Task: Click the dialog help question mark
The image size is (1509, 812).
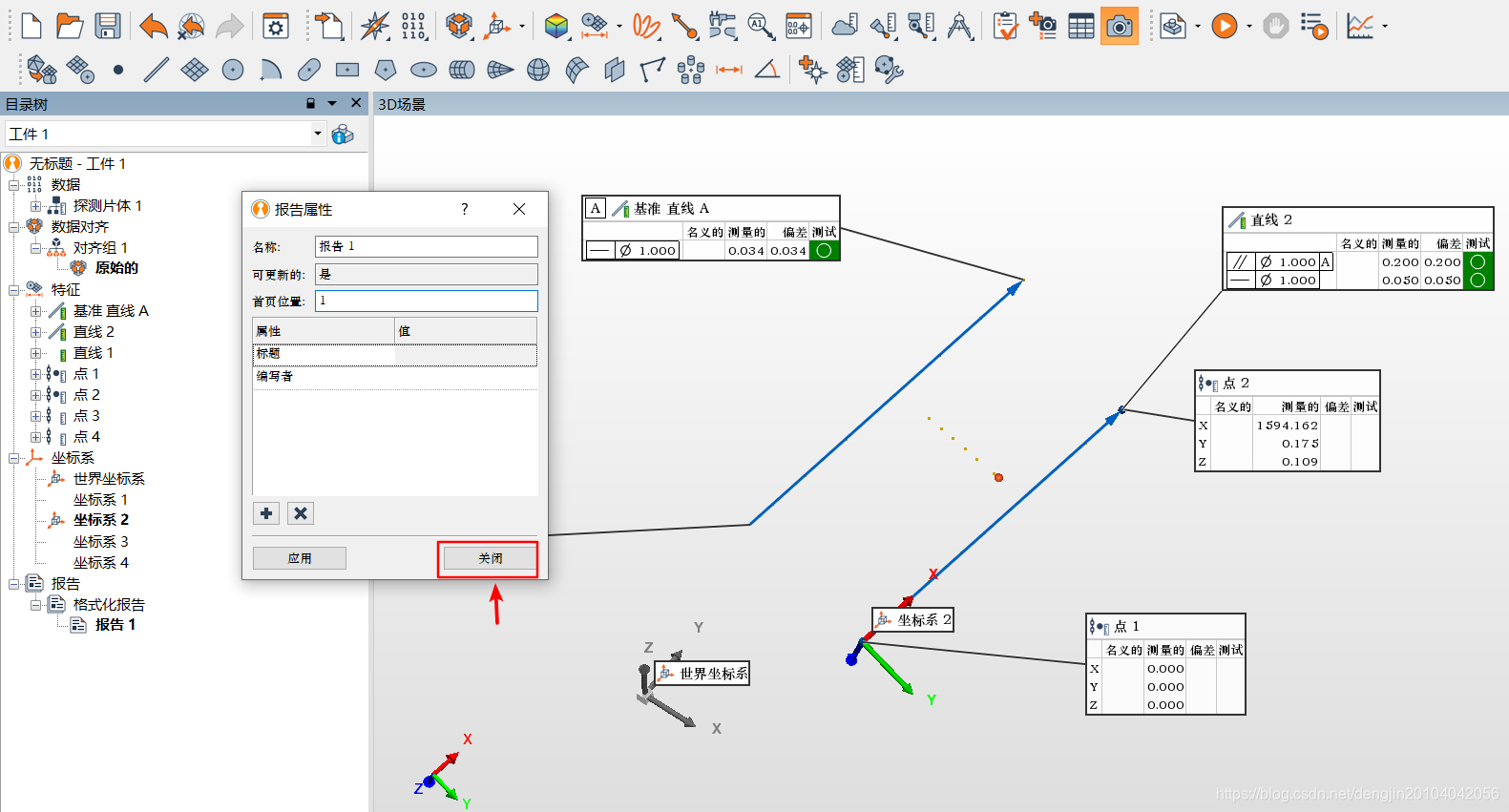Action: pos(465,209)
